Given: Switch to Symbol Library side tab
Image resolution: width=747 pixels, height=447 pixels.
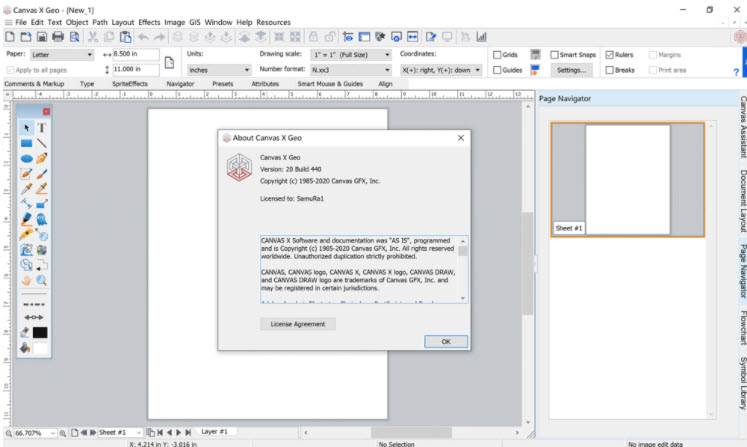Looking at the screenshot, I should coord(742,383).
